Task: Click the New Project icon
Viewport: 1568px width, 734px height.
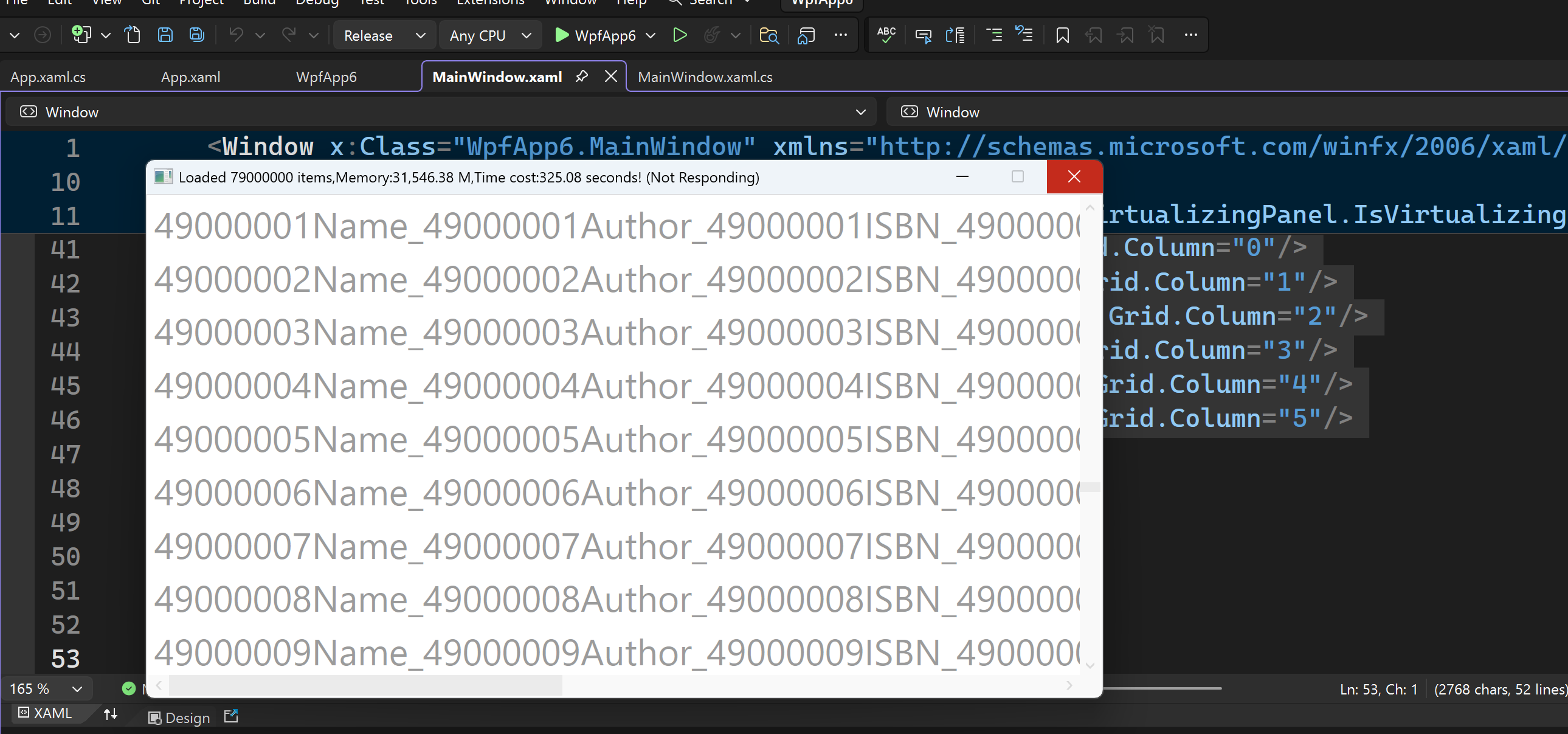Action: pos(81,35)
